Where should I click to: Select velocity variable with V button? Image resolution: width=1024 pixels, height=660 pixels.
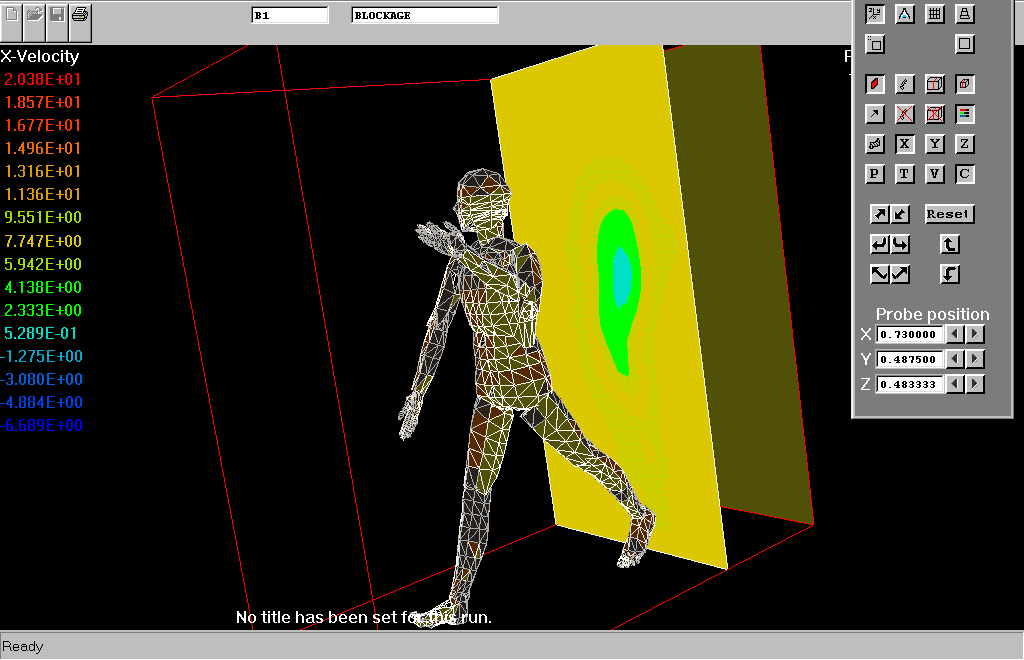tap(934, 174)
